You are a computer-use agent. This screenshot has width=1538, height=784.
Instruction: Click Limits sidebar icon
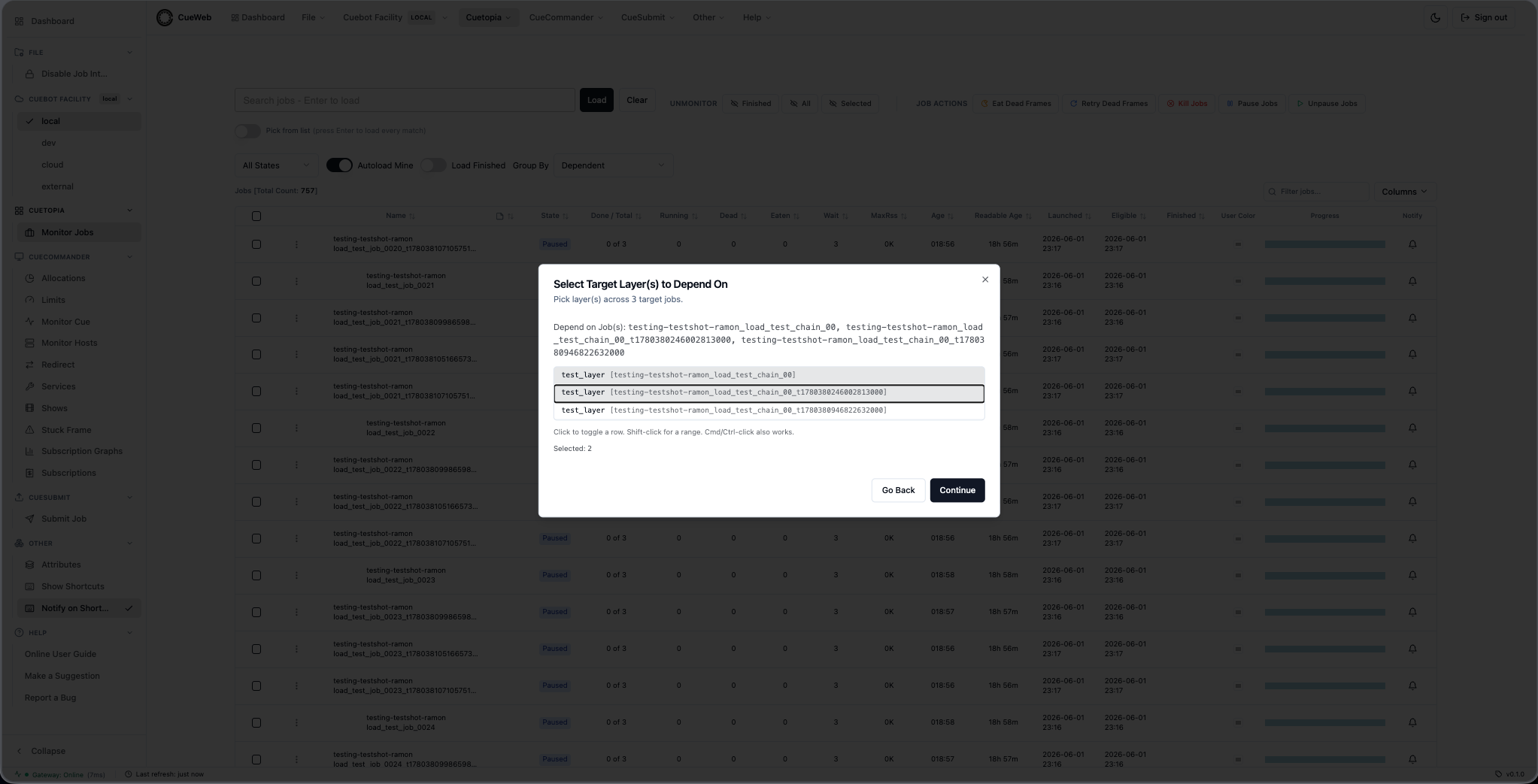coord(29,300)
